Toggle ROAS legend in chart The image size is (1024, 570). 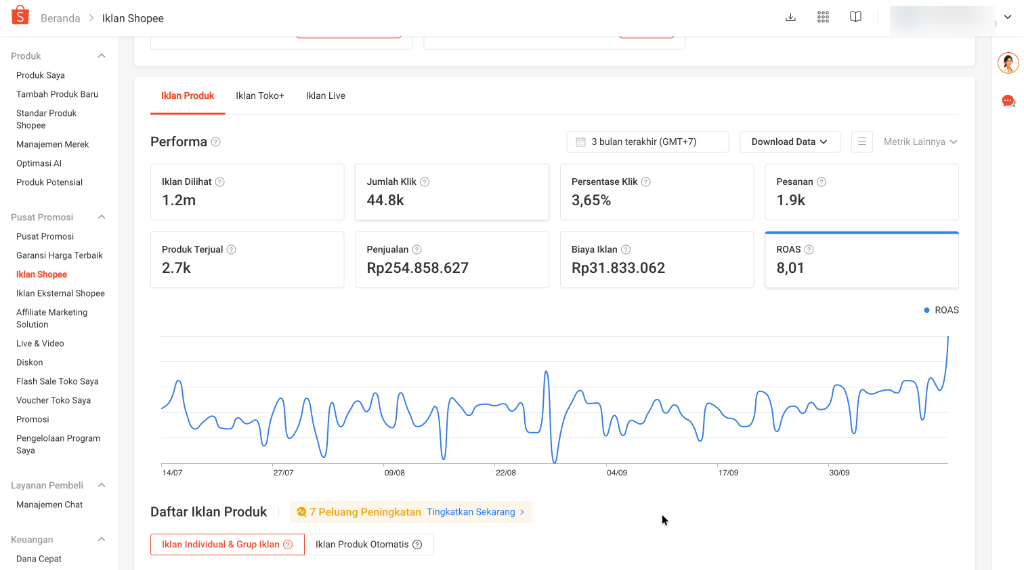click(x=941, y=310)
